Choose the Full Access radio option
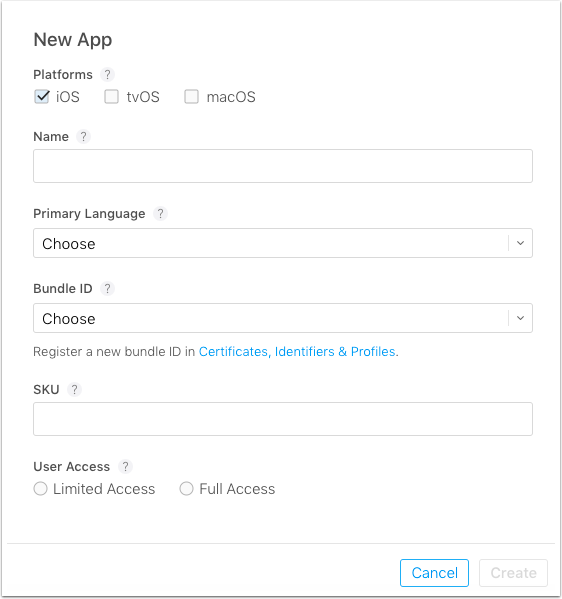562x599 pixels. 186,489
